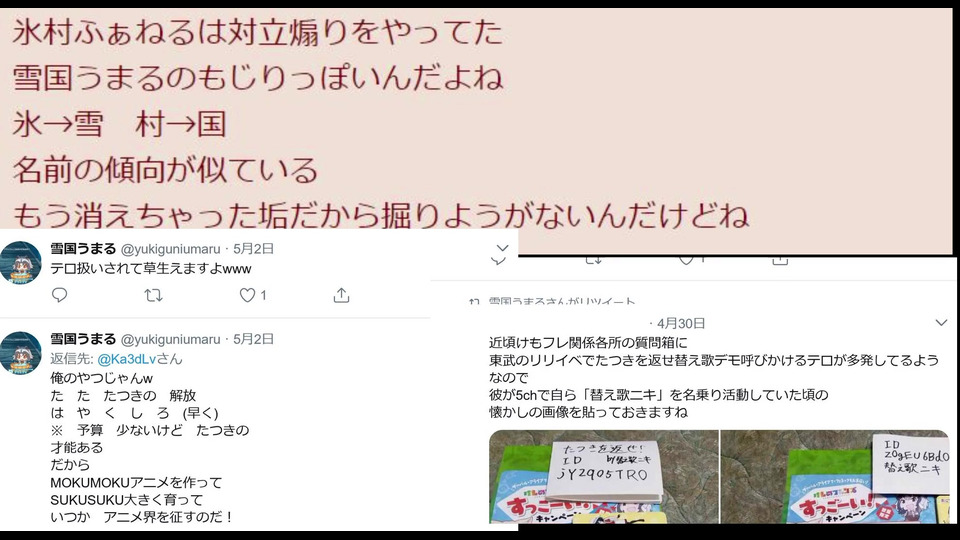This screenshot has height=540, width=960.
Task: Open @yukiguniumaru handle on the テロ扱い tweet
Action: click(x=170, y=249)
